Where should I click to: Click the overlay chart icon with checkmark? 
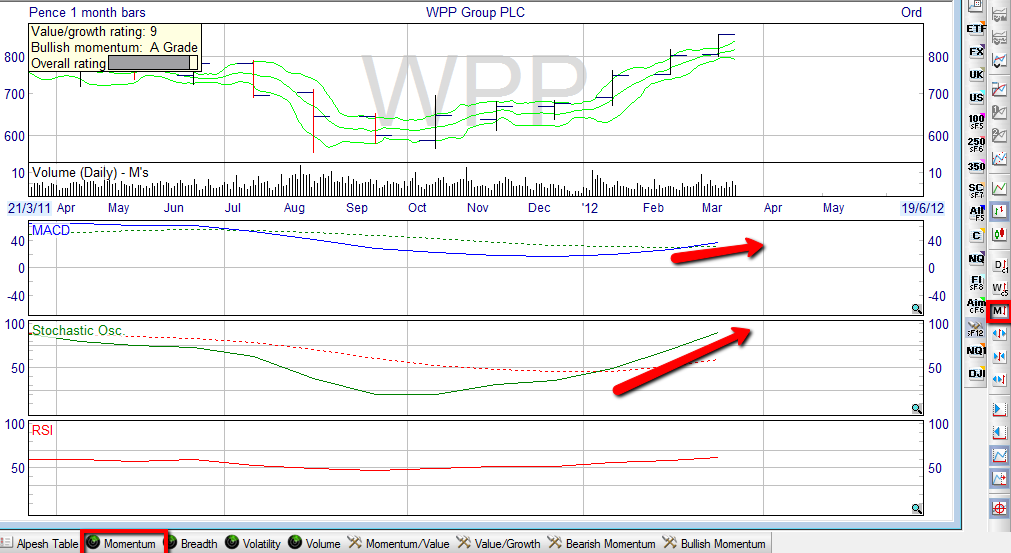coord(999,61)
